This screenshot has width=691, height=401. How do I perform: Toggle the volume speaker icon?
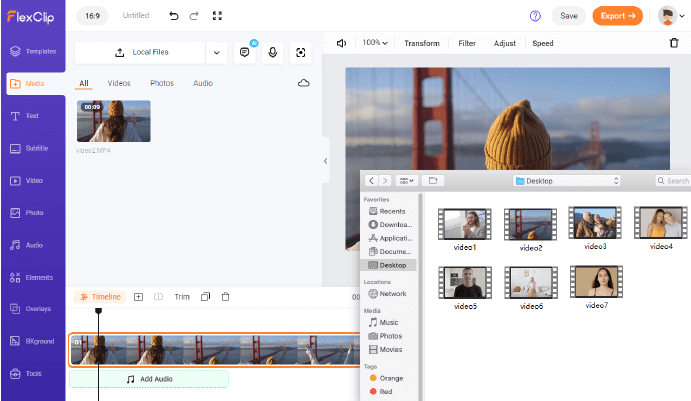(342, 43)
